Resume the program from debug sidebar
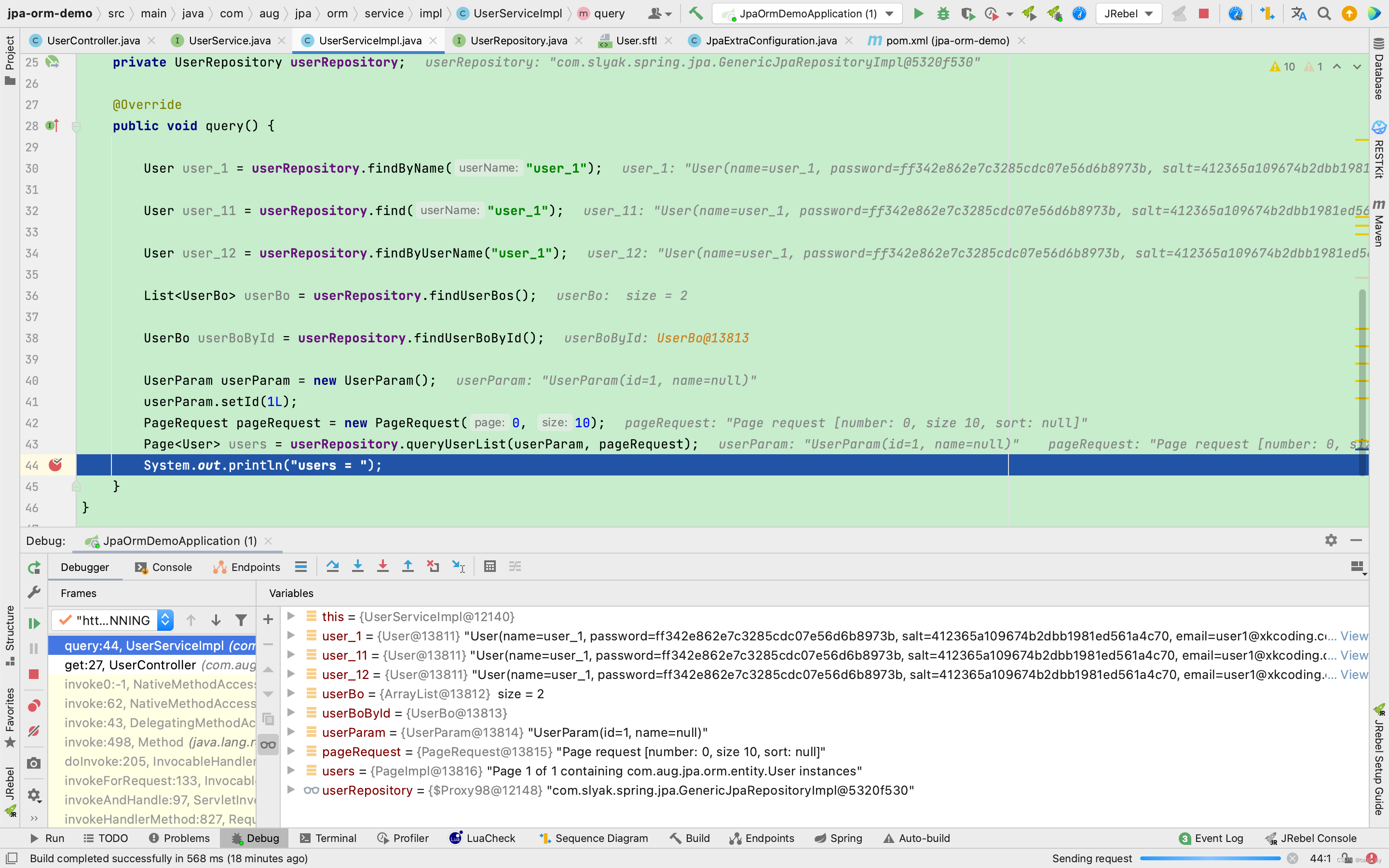This screenshot has width=1389, height=868. 34,623
